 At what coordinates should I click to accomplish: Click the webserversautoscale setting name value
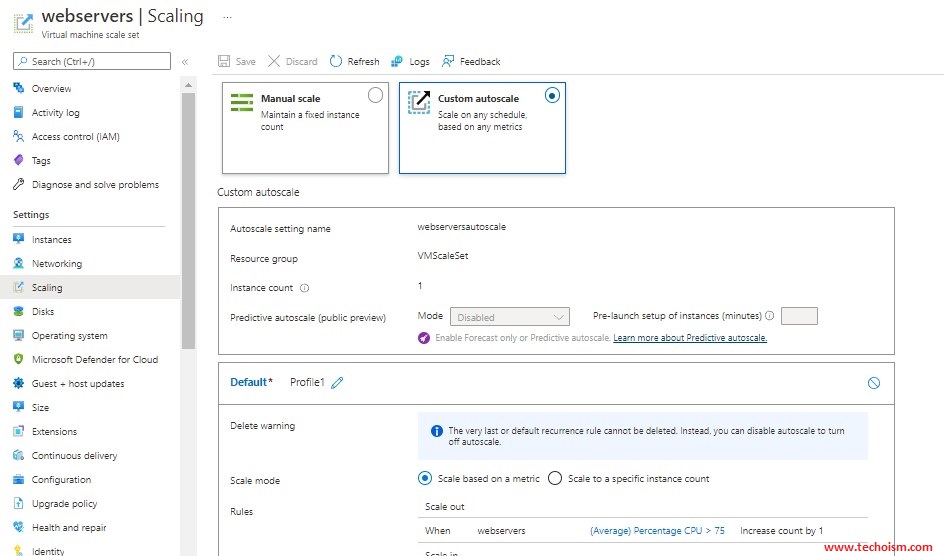(462, 227)
